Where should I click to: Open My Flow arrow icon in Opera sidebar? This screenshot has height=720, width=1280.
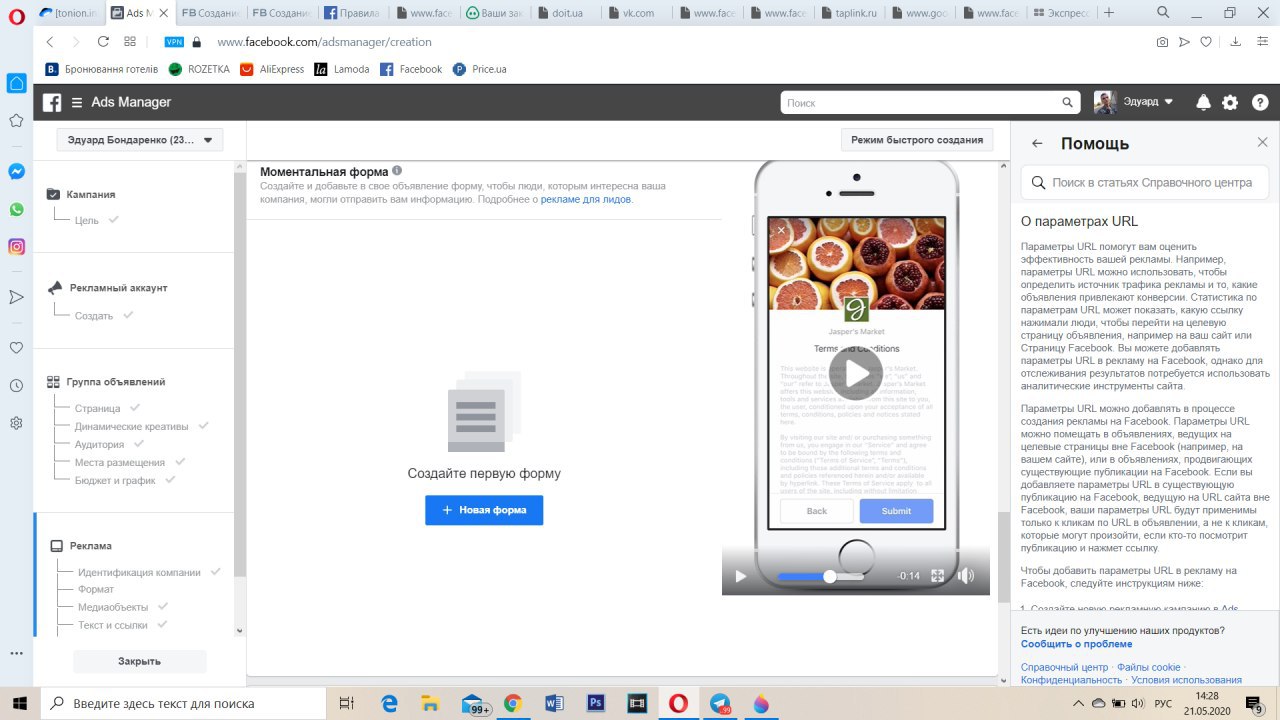[16, 297]
